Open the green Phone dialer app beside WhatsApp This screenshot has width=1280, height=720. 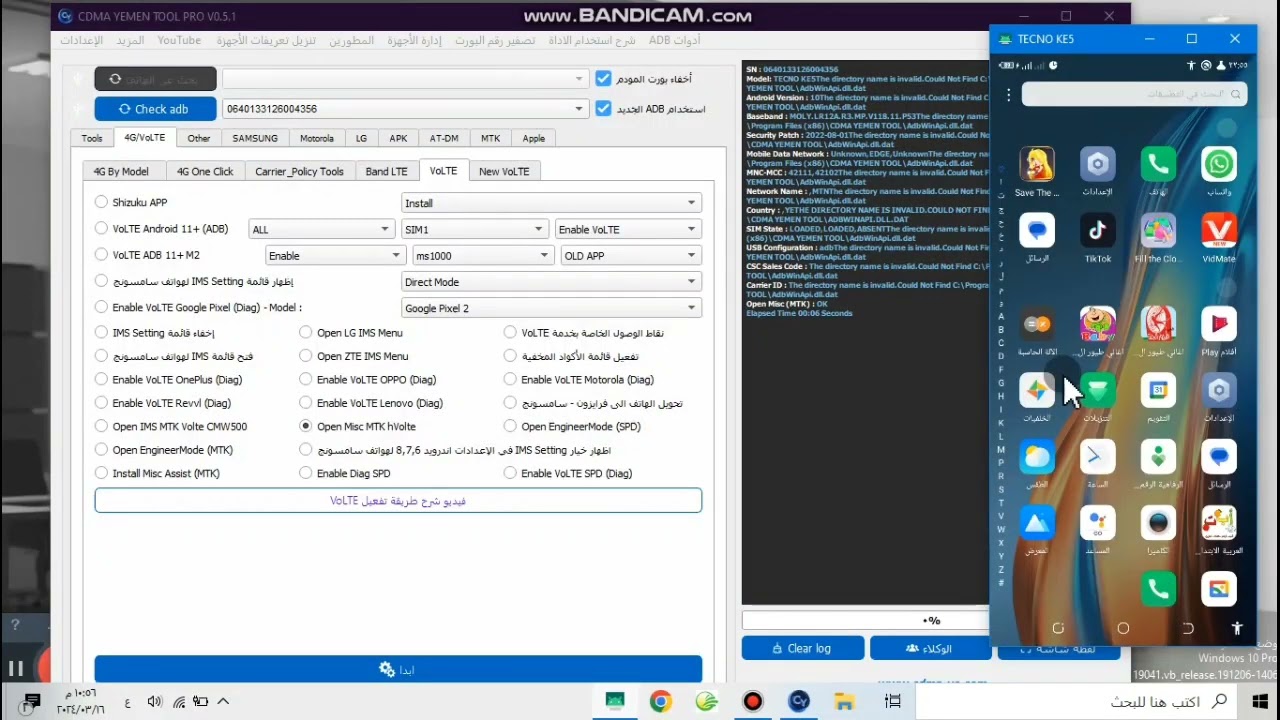[1158, 165]
